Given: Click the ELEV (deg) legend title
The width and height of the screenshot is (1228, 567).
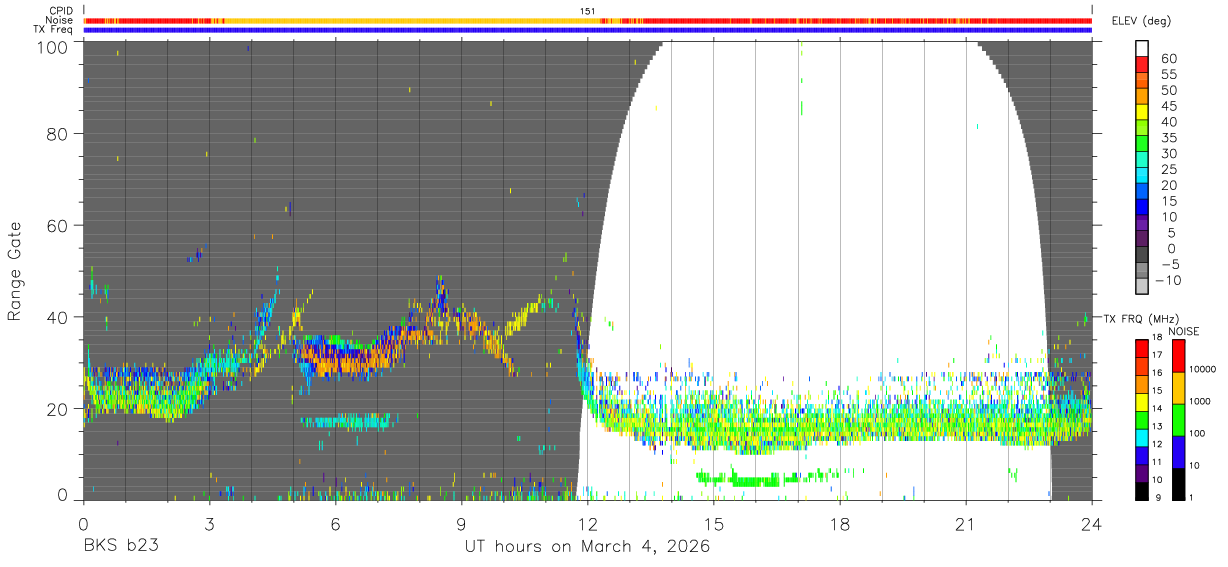Looking at the screenshot, I should 1142,21.
